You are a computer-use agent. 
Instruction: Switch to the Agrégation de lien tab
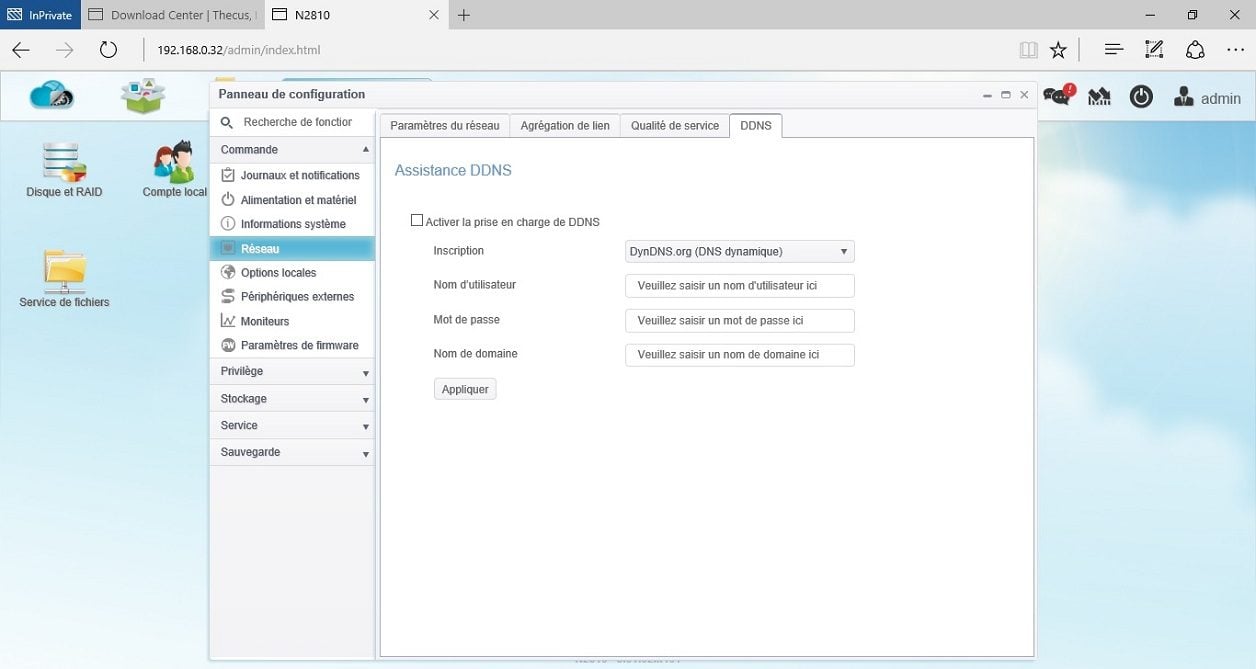(x=565, y=126)
